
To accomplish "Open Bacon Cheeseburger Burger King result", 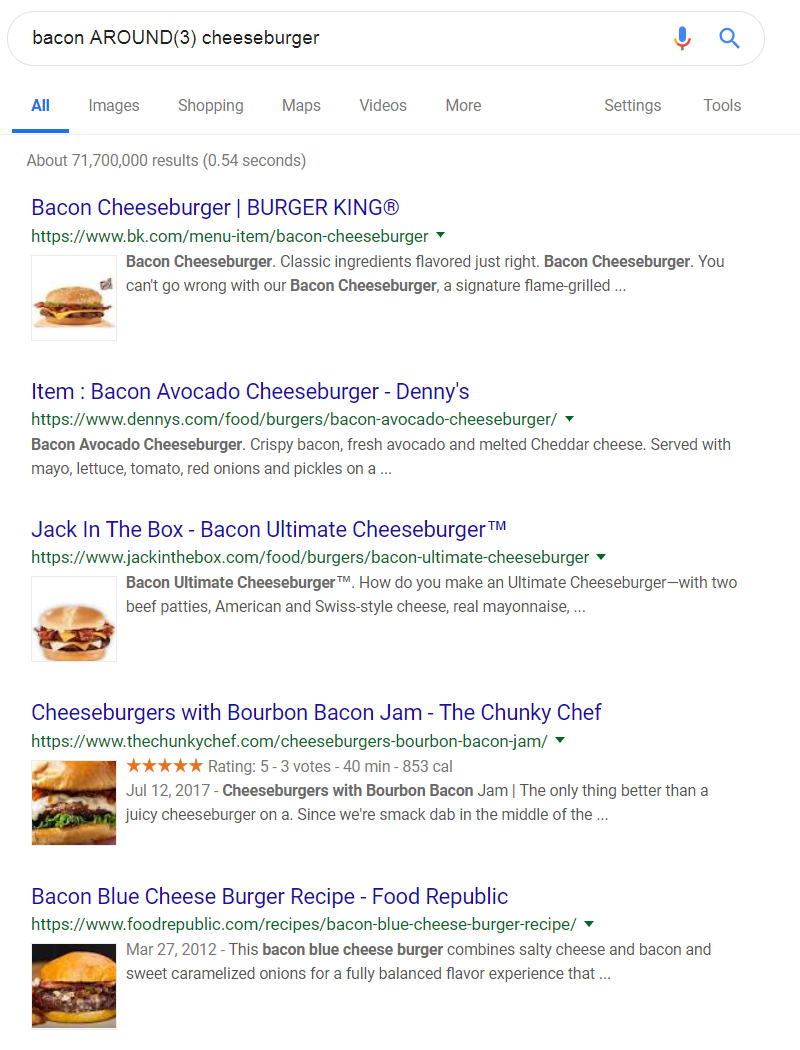I will coord(215,208).
